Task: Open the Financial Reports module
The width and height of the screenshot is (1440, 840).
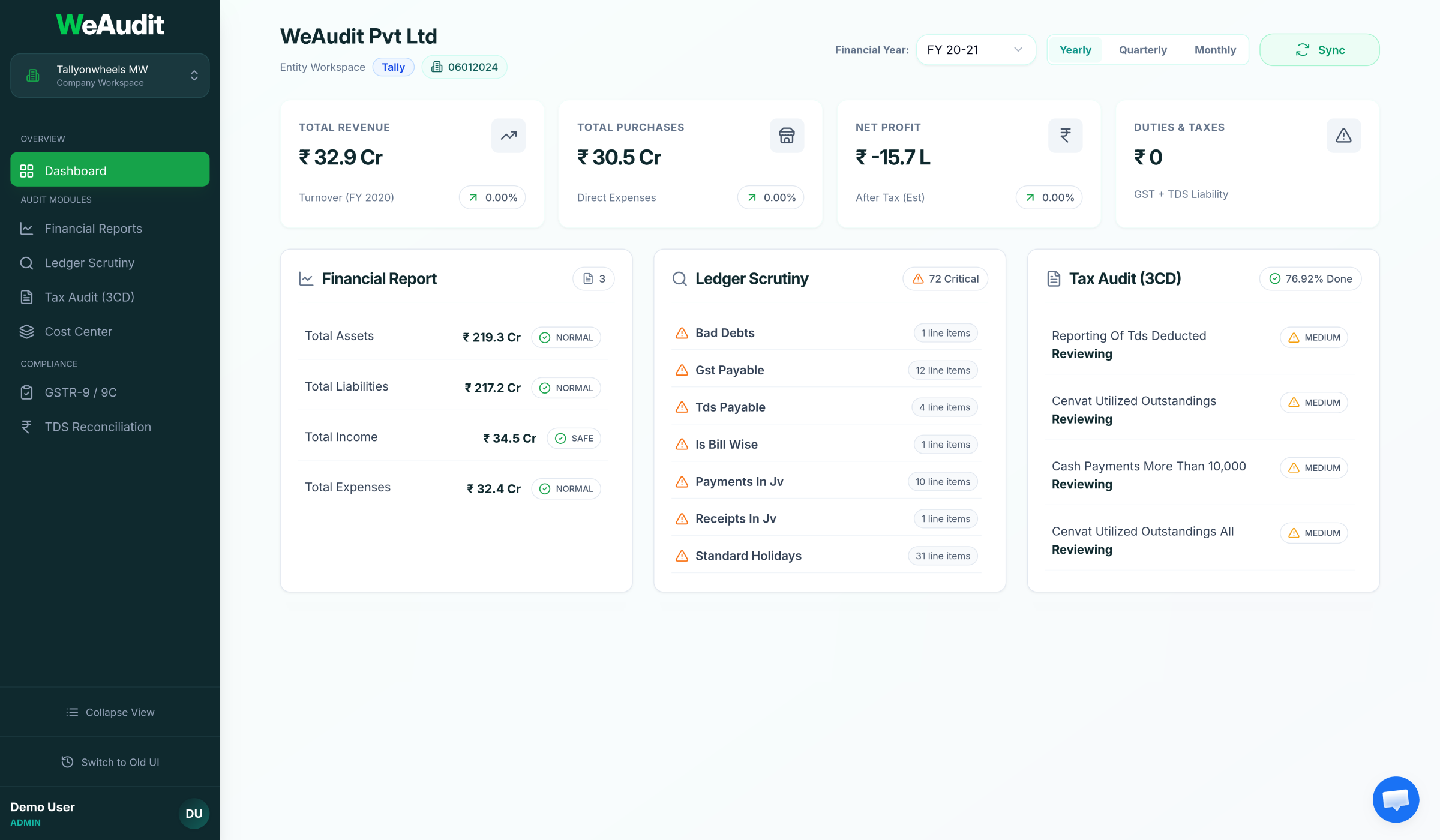Action: (93, 229)
